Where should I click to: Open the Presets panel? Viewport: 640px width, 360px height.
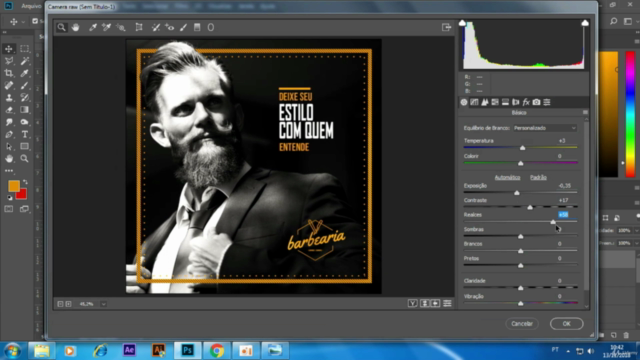click(547, 102)
